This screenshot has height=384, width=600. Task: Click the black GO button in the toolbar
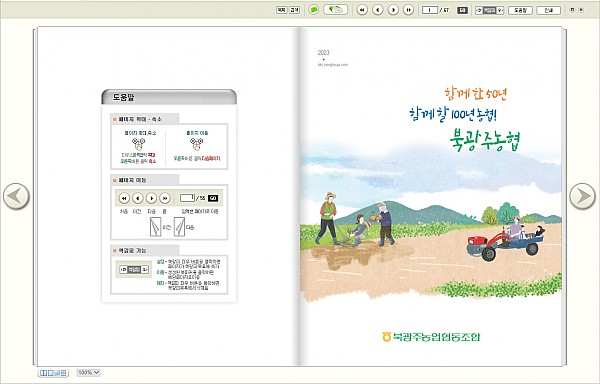462,10
